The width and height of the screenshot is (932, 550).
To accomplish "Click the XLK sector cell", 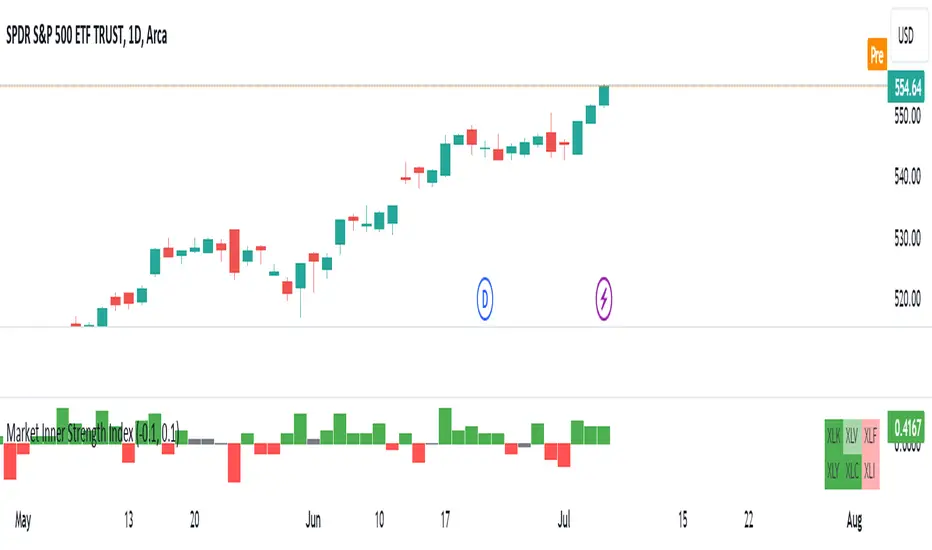I will coord(833,435).
